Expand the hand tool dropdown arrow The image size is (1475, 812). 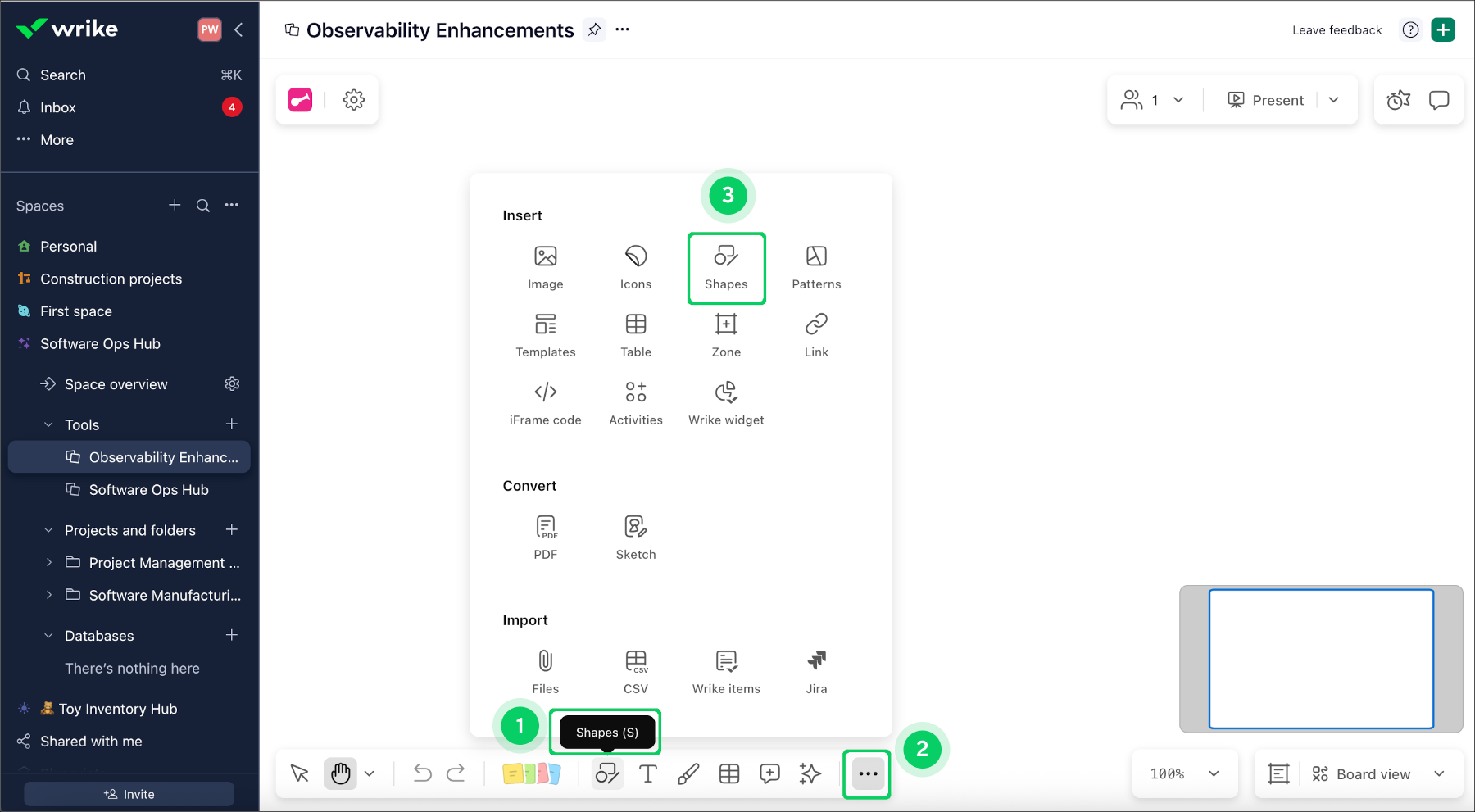[x=370, y=773]
